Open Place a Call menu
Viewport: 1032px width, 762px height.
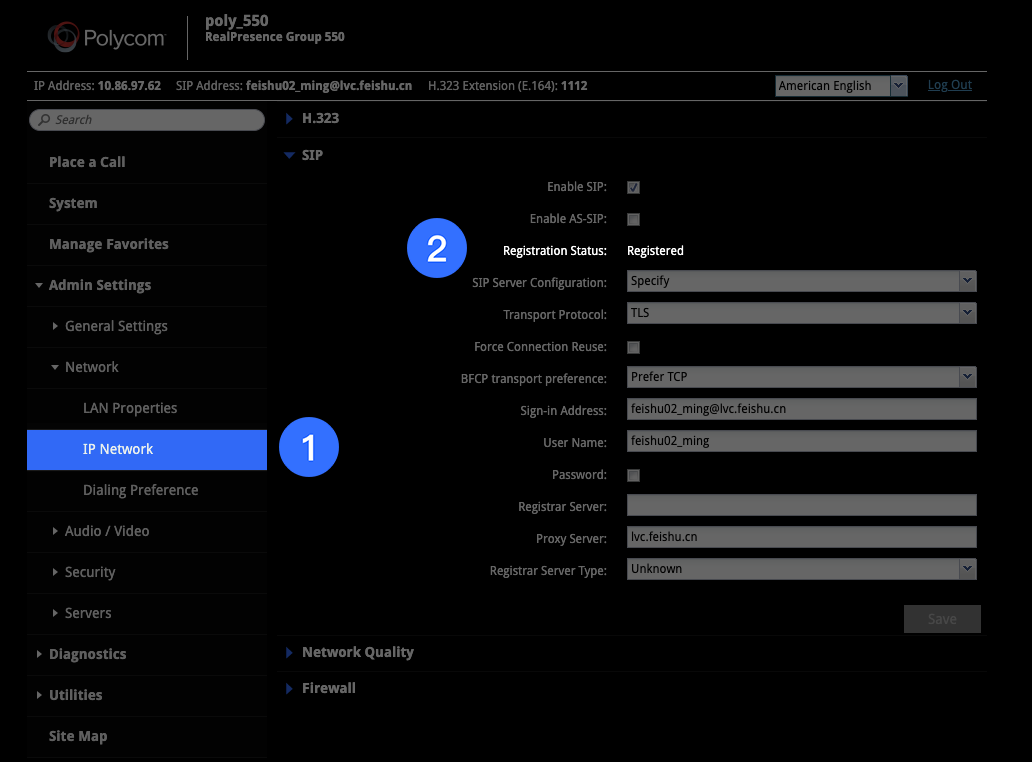87,162
